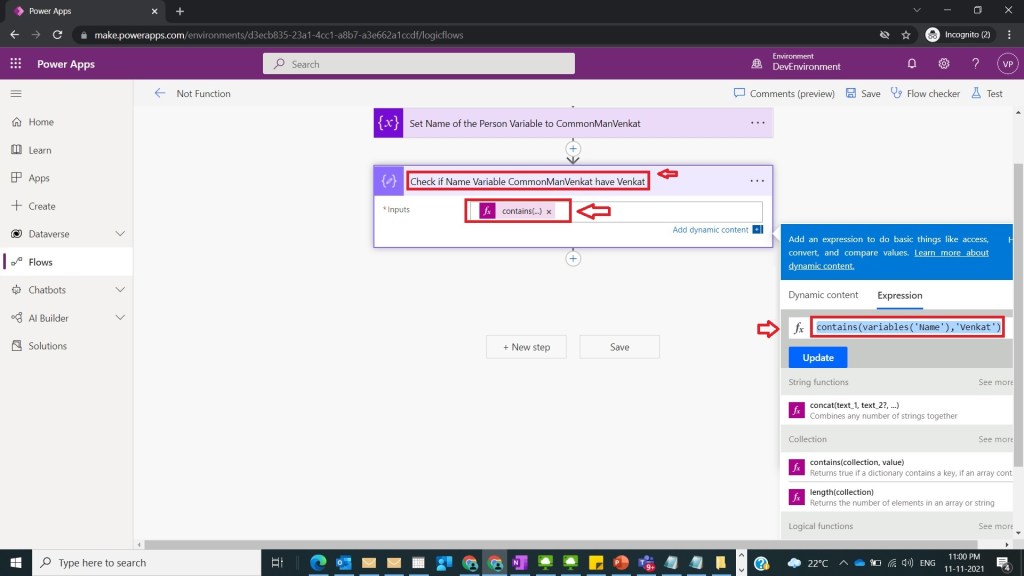Click the + New step button
The width and height of the screenshot is (1024, 576).
click(x=526, y=347)
